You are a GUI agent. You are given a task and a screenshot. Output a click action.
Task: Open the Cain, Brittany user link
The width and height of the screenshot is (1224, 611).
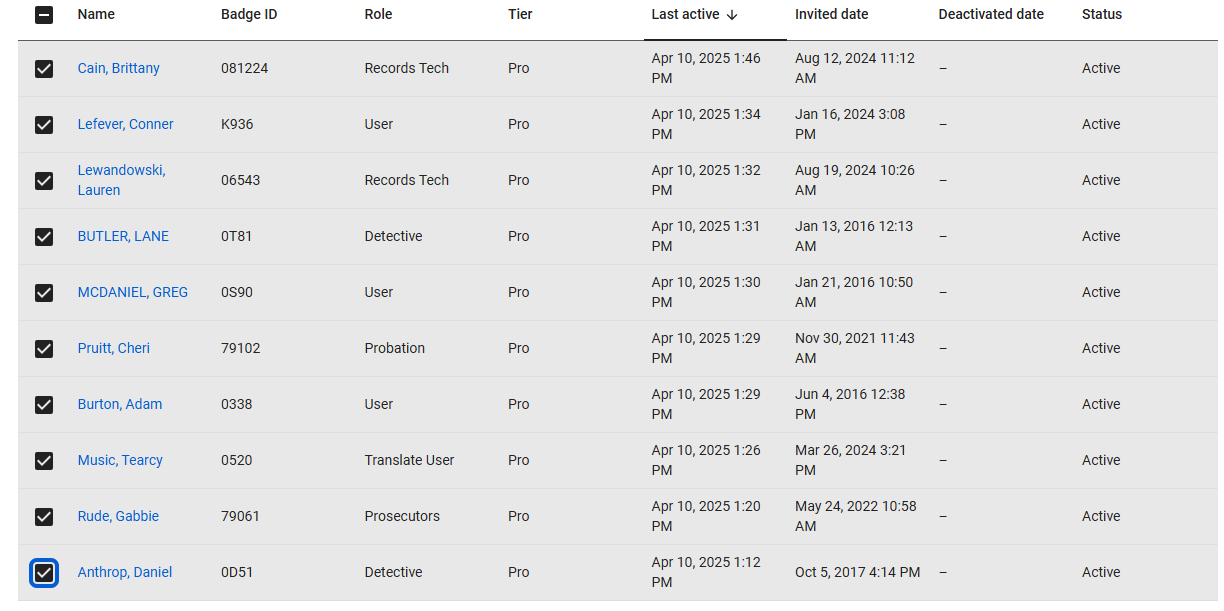pyautogui.click(x=118, y=69)
